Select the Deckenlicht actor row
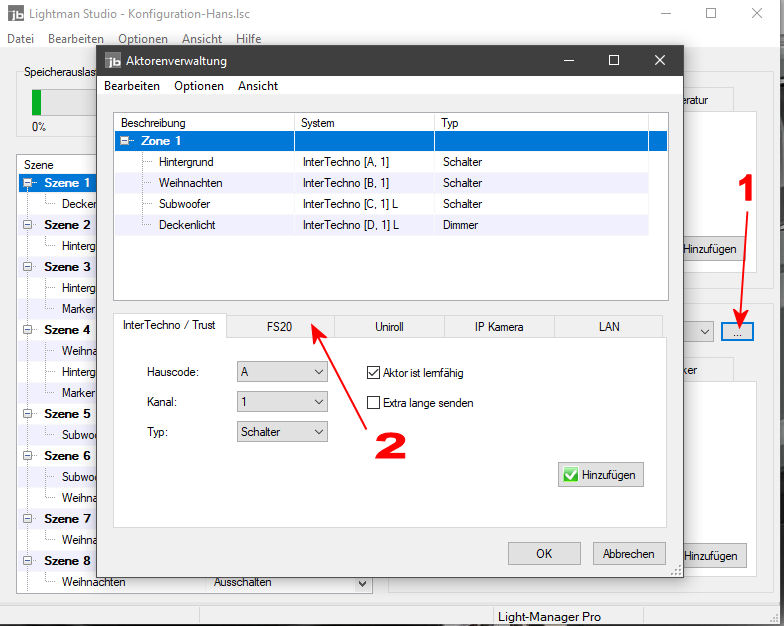 [186, 225]
